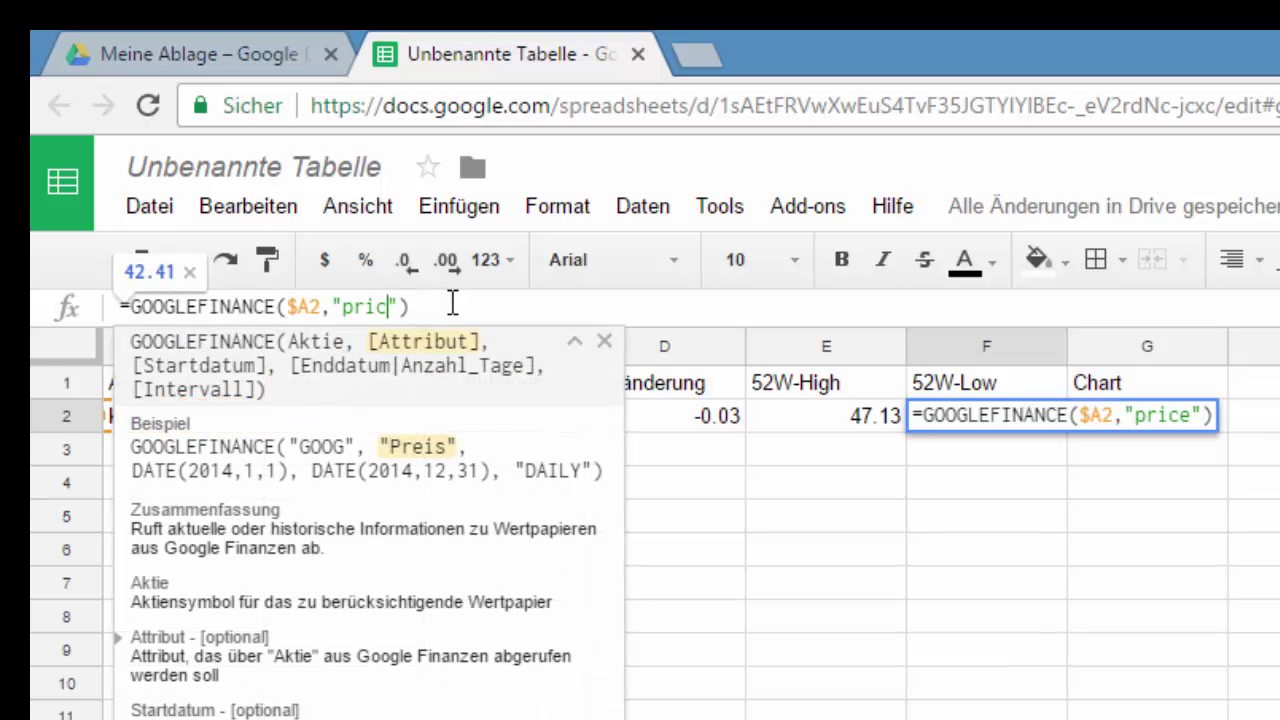Click the document title Unbenannte Tabelle
The image size is (1280, 720).
(254, 167)
